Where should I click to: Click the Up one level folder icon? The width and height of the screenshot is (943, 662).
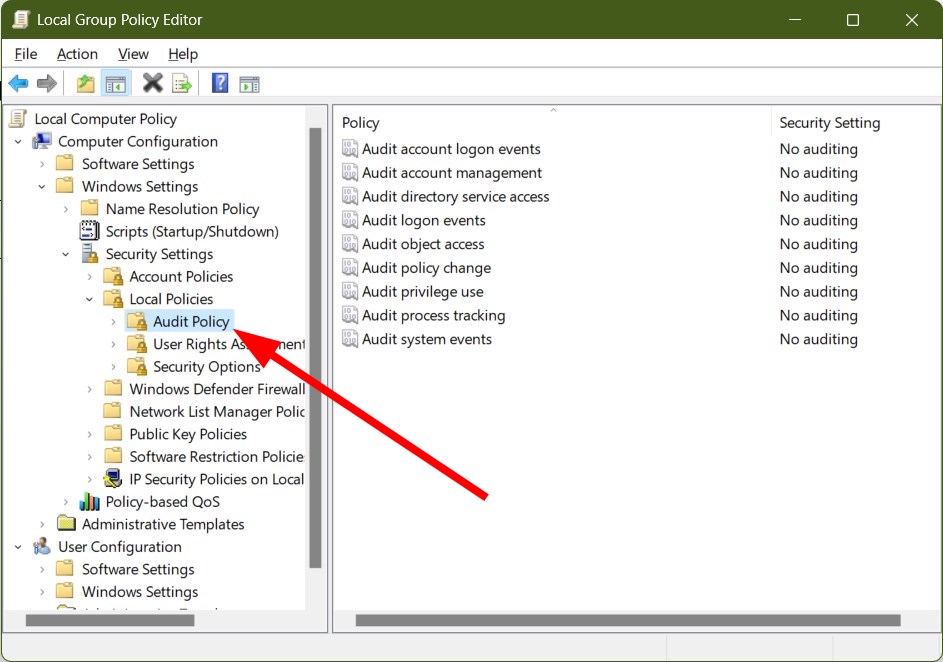tap(85, 84)
